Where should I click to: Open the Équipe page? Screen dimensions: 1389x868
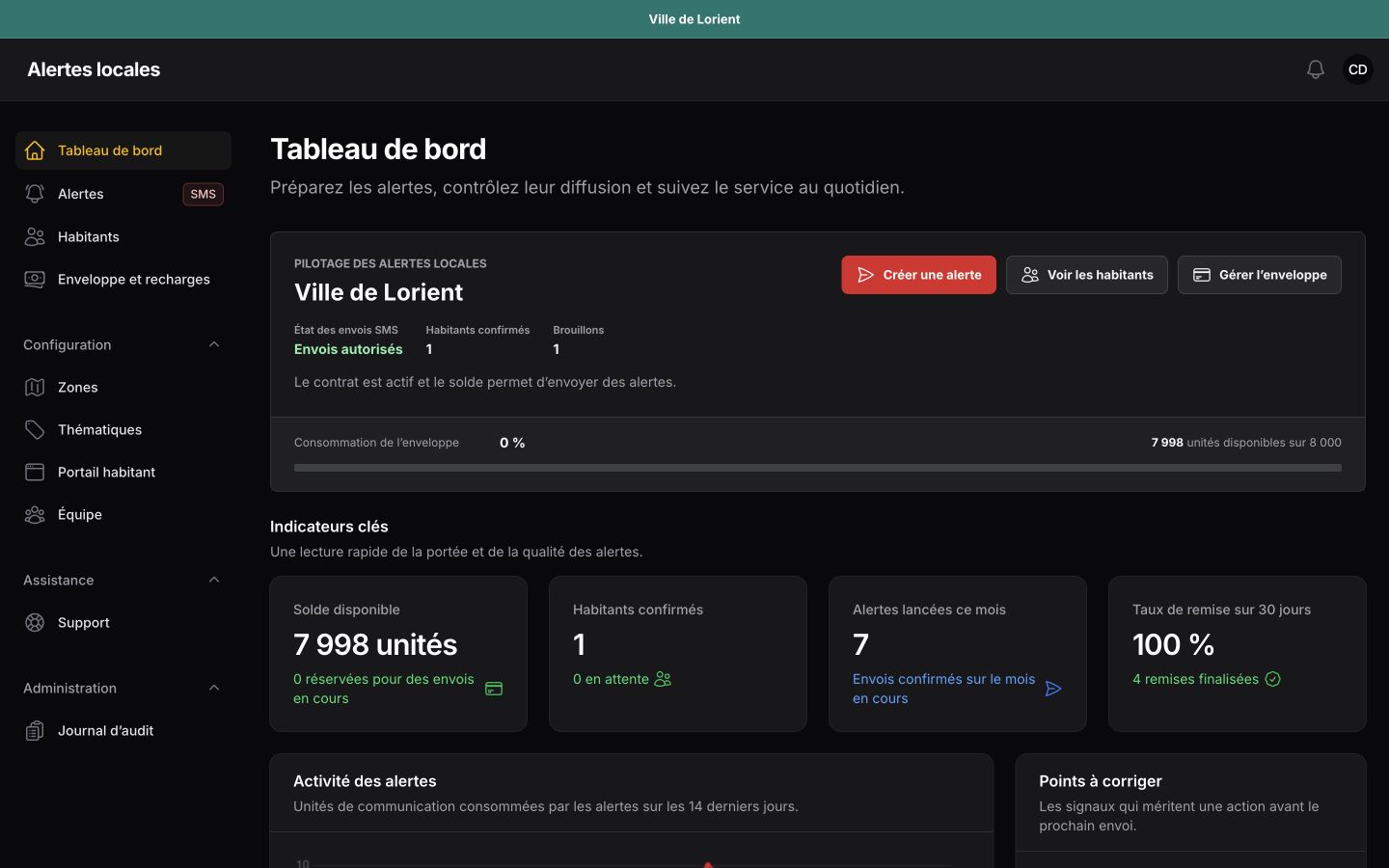[x=123, y=514]
